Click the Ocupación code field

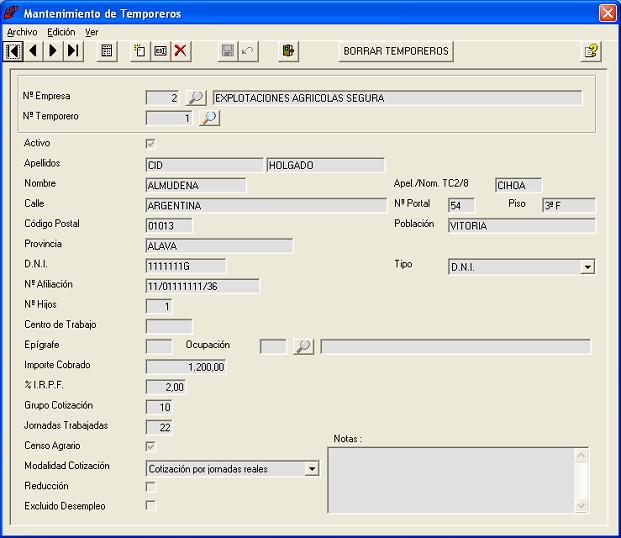pos(273,347)
